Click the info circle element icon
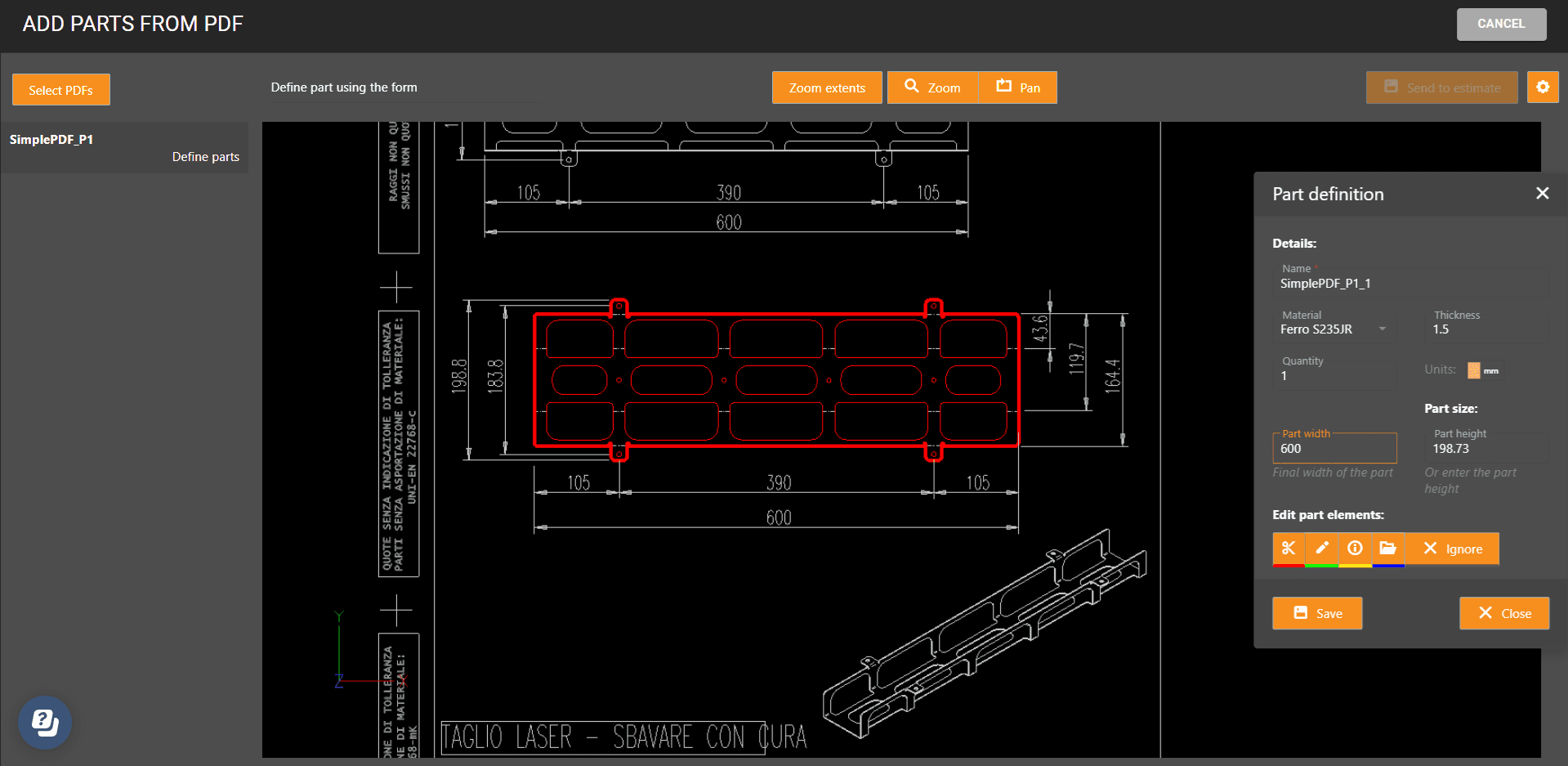Image resolution: width=1568 pixels, height=766 pixels. [1355, 549]
